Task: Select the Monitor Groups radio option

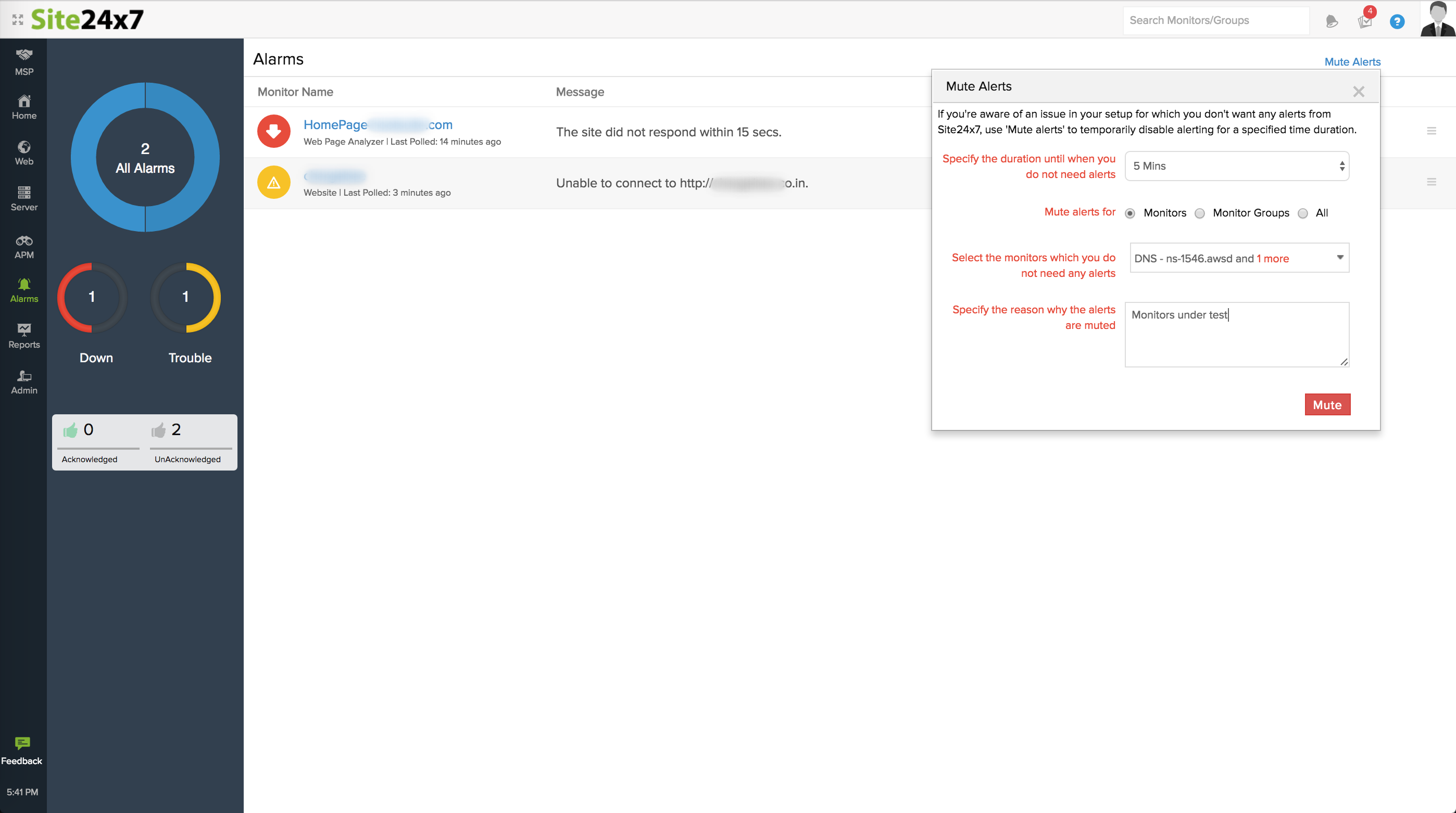Action: click(x=1199, y=213)
